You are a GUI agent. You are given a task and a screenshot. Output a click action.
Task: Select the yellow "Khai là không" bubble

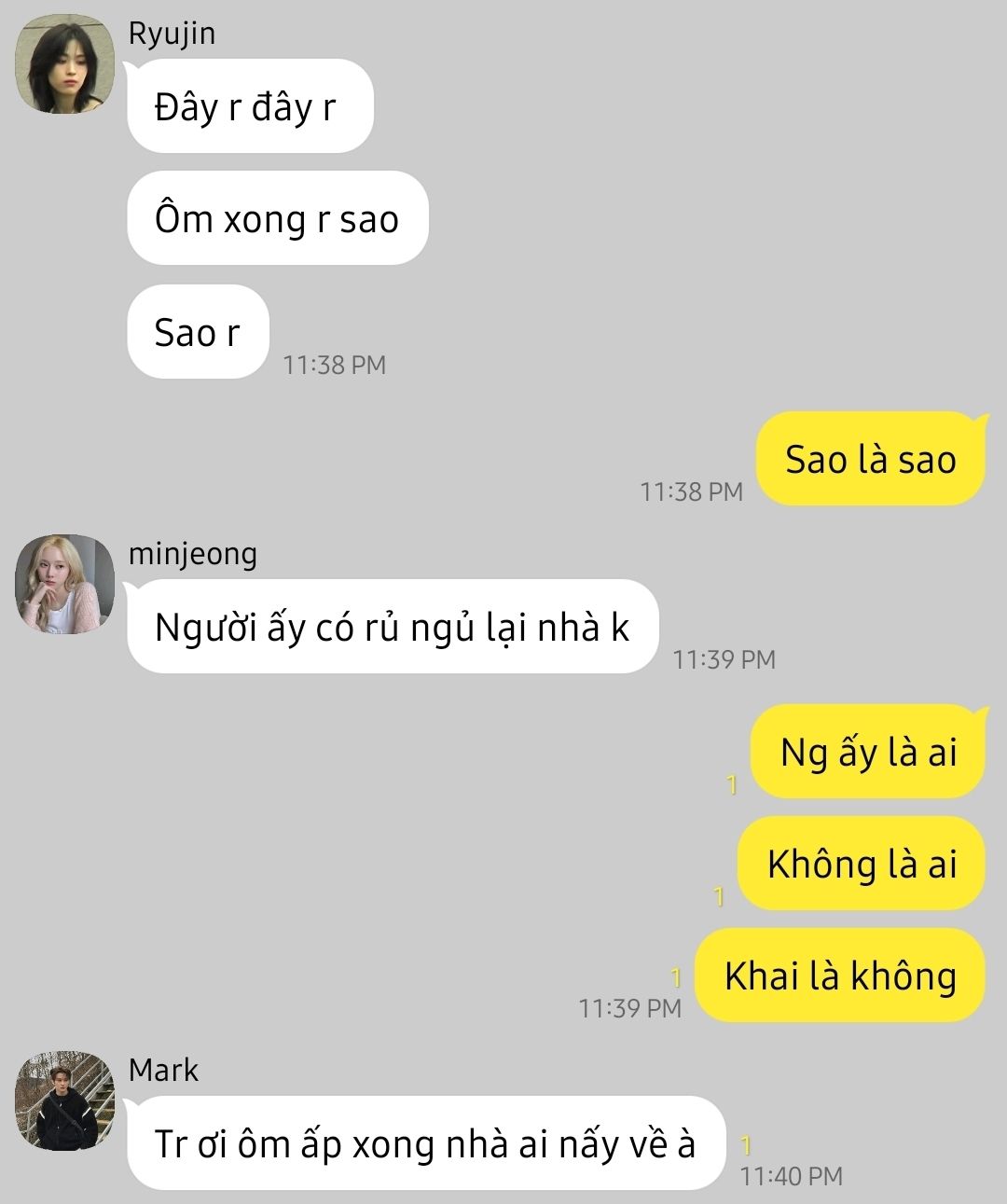pos(841,976)
